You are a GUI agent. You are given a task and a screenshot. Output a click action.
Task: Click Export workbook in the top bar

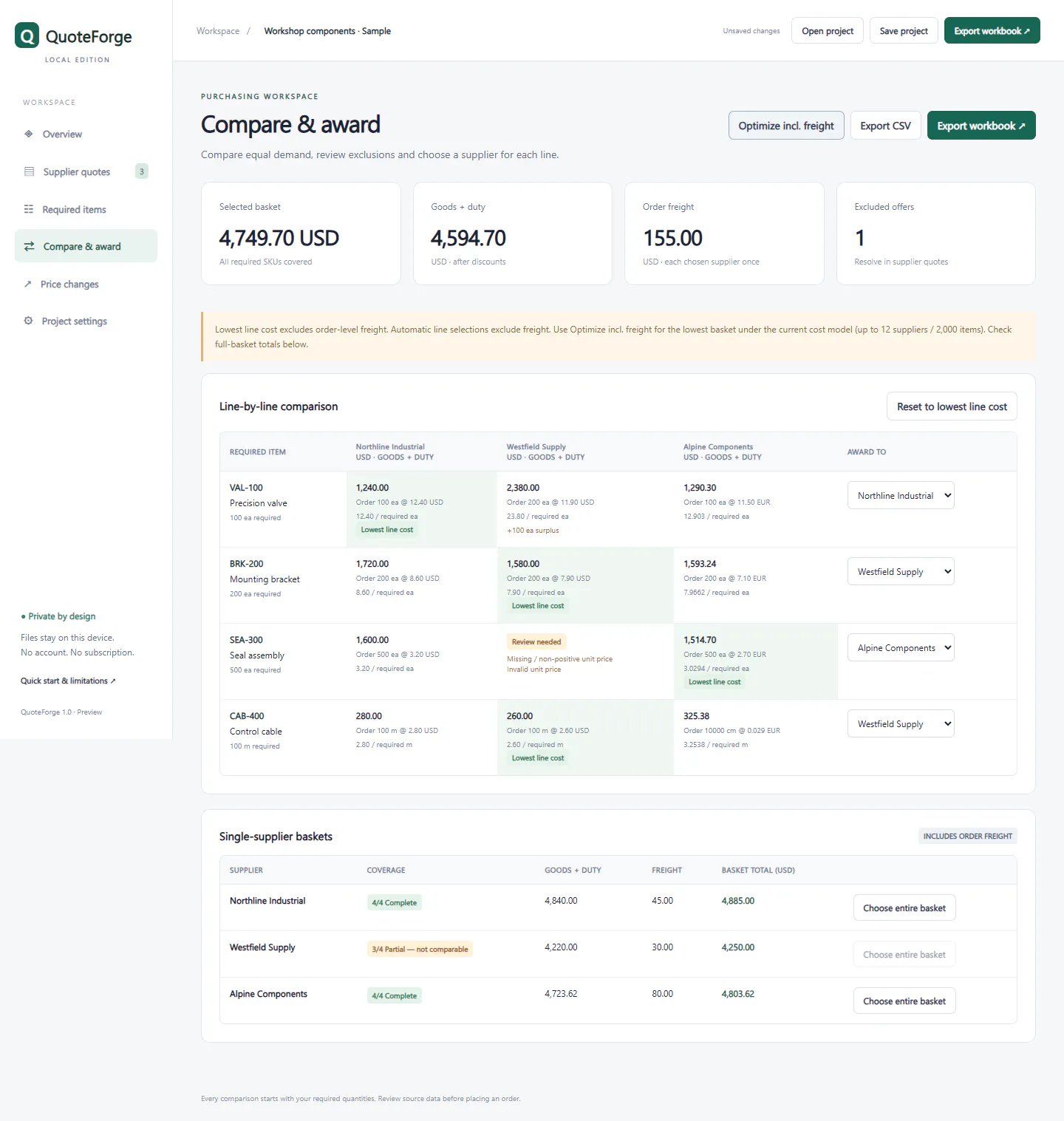point(992,30)
